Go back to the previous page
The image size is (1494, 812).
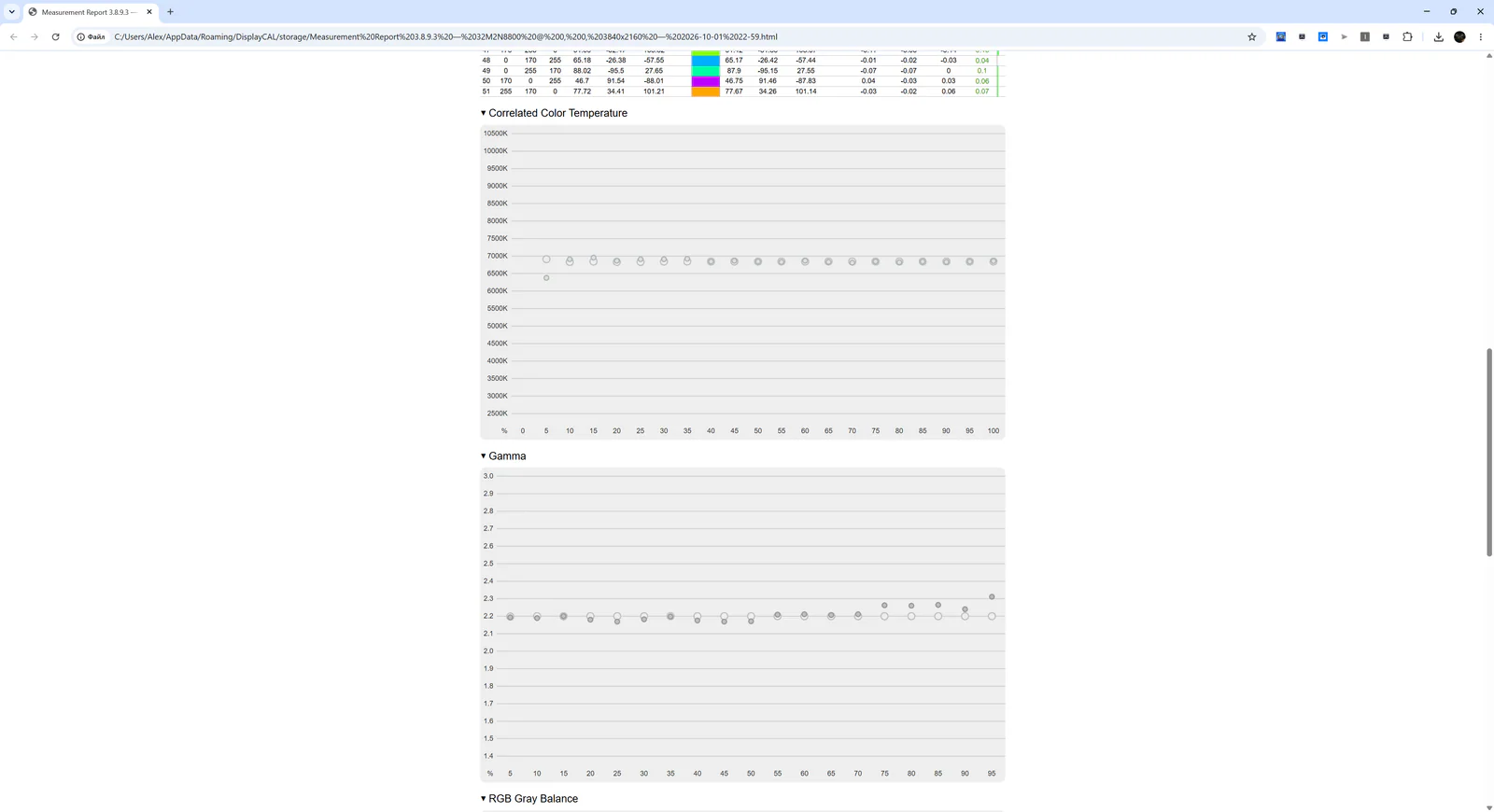click(x=13, y=37)
